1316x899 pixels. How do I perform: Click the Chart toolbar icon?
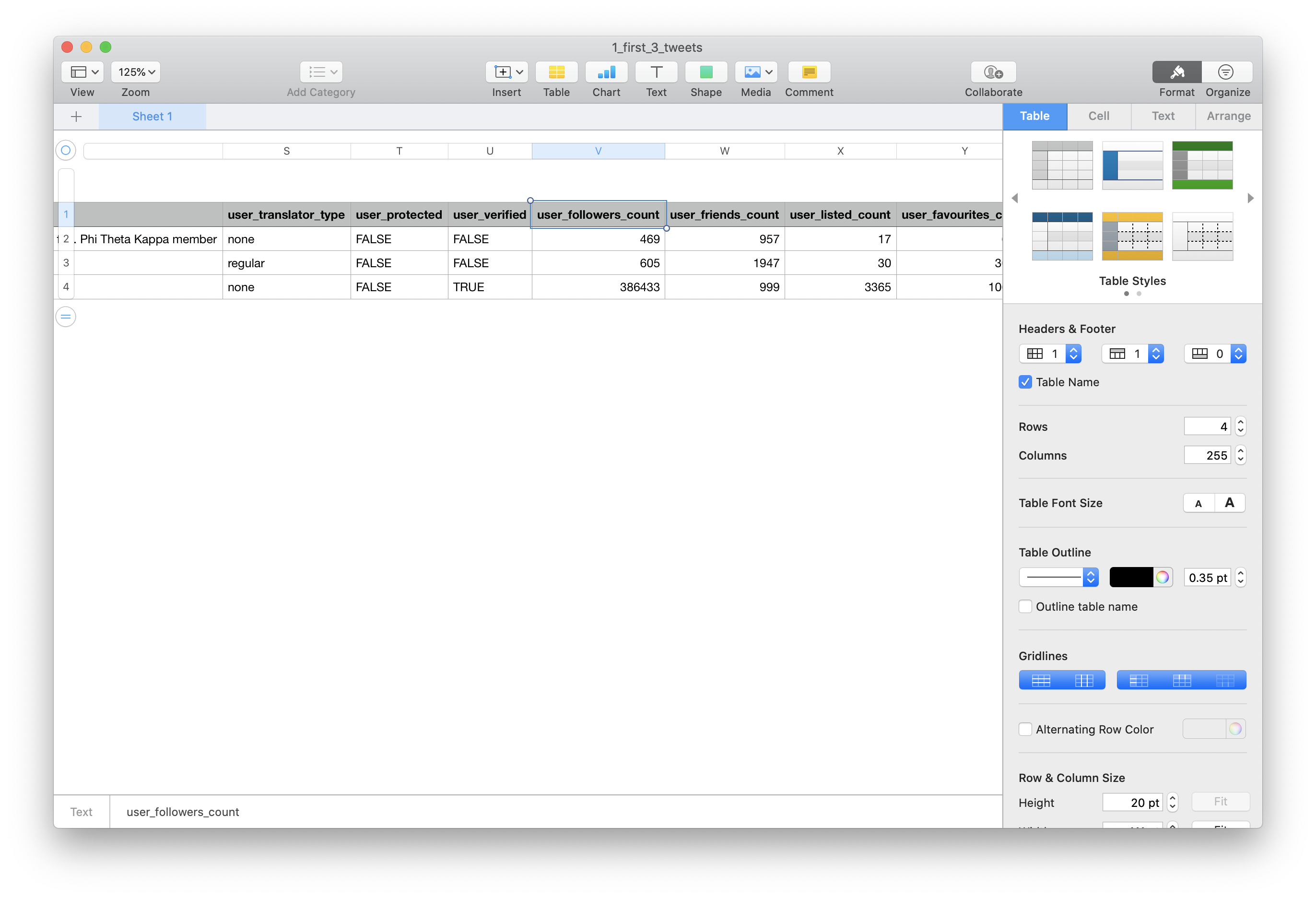click(607, 72)
